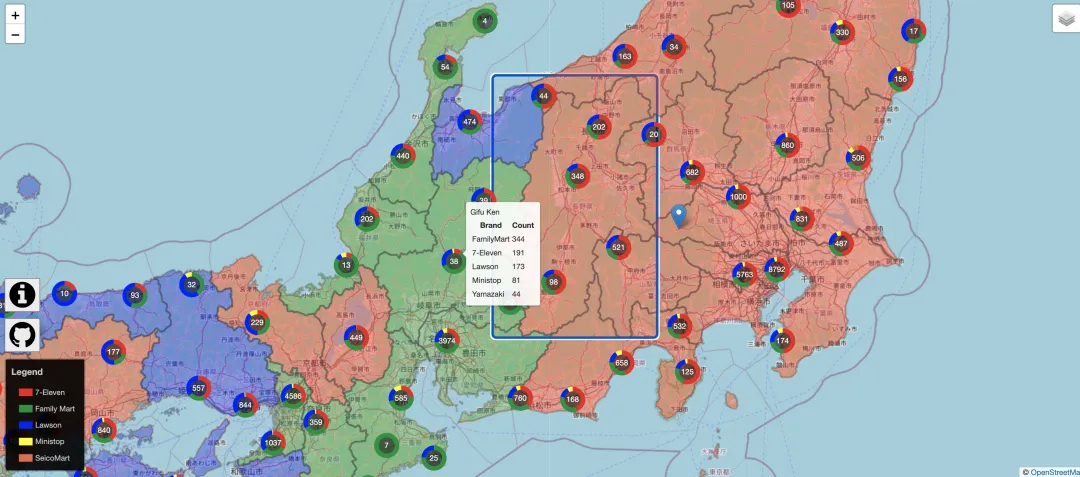Click the cluster marker labeled 8792

tap(776, 268)
